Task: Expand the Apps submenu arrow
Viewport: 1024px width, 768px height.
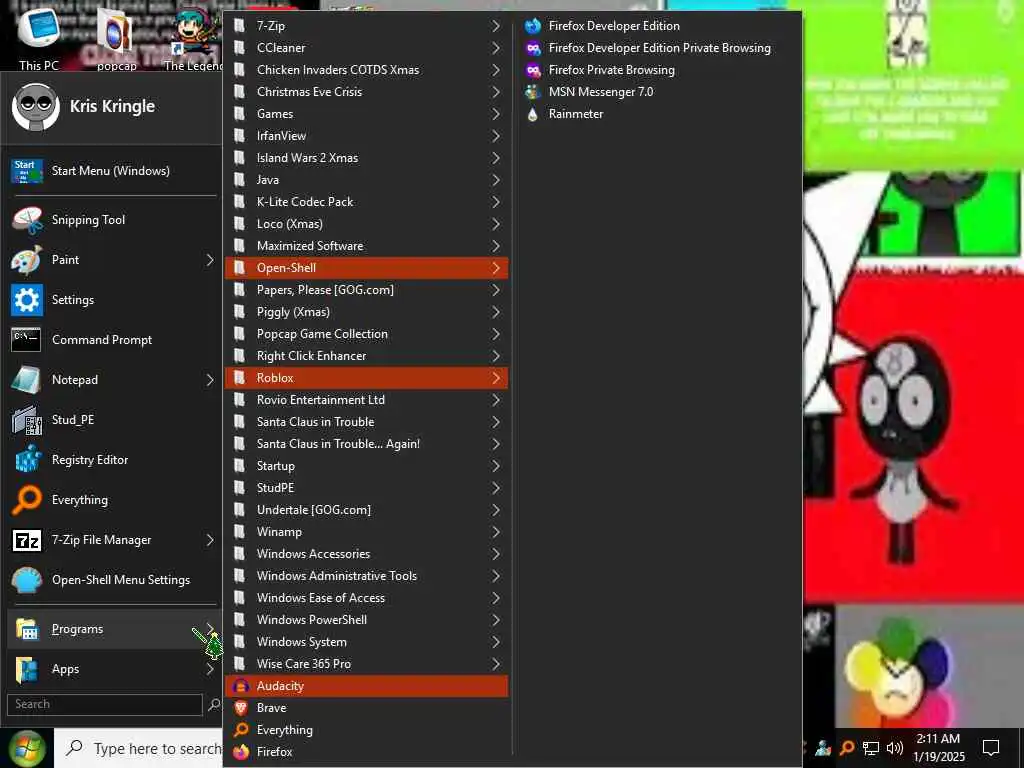Action: pyautogui.click(x=210, y=669)
